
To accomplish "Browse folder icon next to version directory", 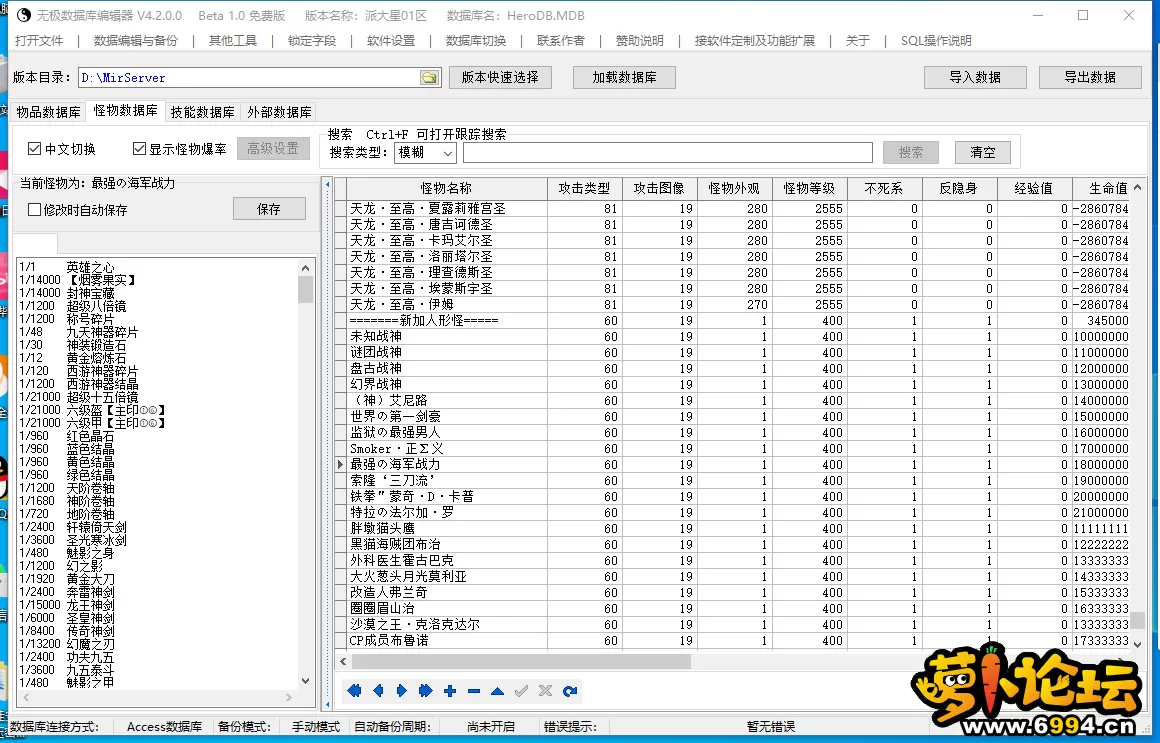I will point(428,77).
